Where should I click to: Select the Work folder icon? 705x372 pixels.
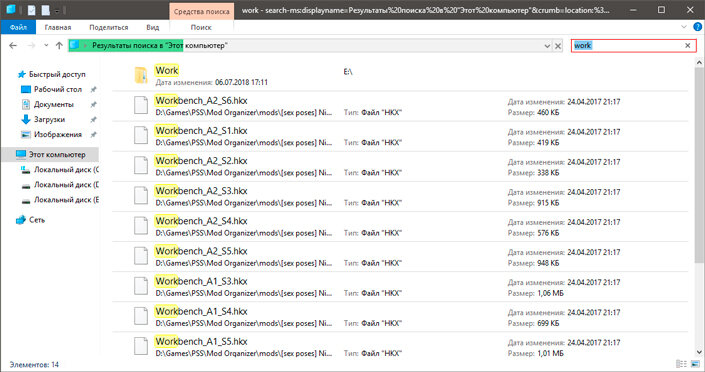141,76
